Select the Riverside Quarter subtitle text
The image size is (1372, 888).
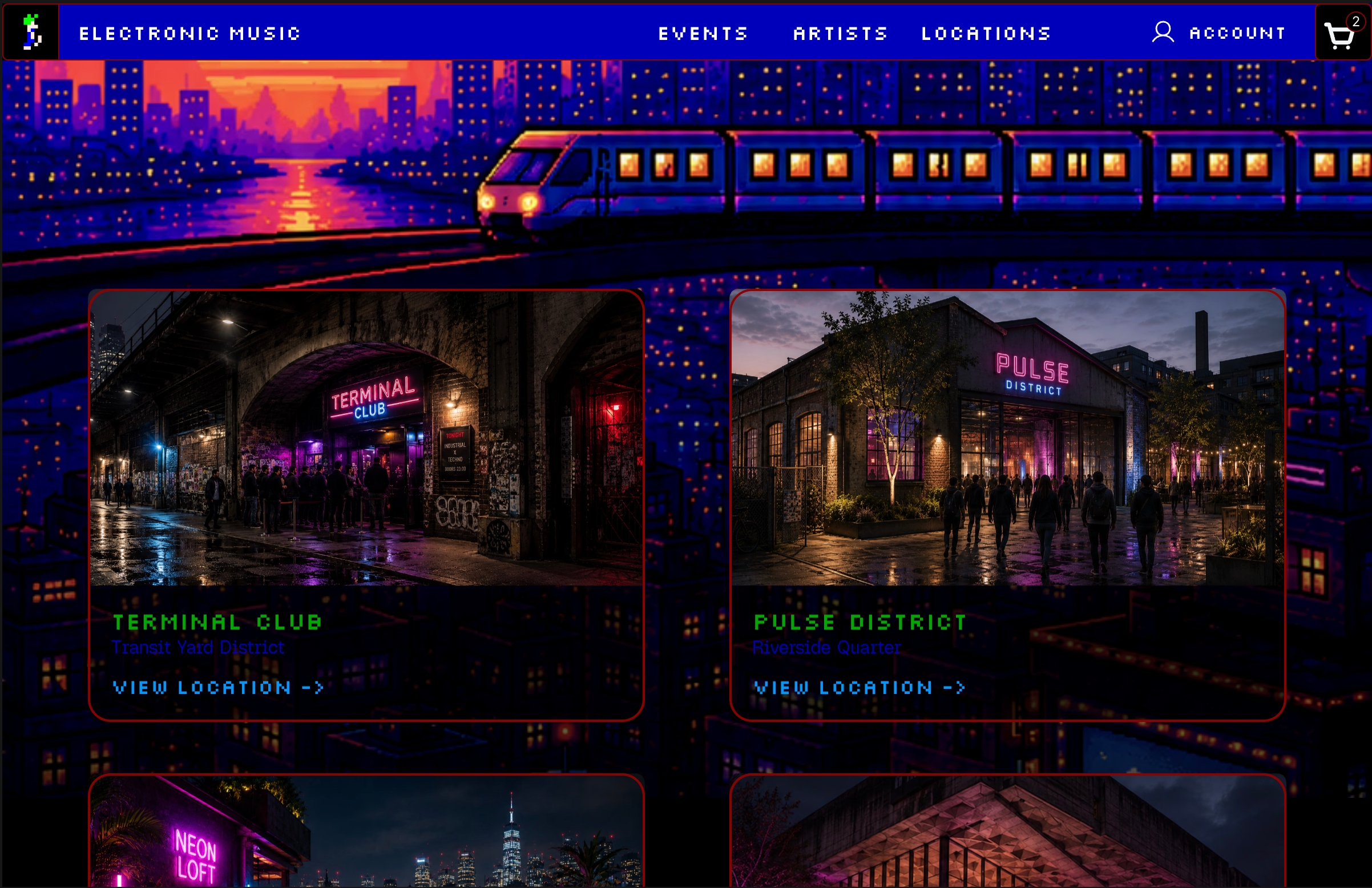pyautogui.click(x=826, y=648)
